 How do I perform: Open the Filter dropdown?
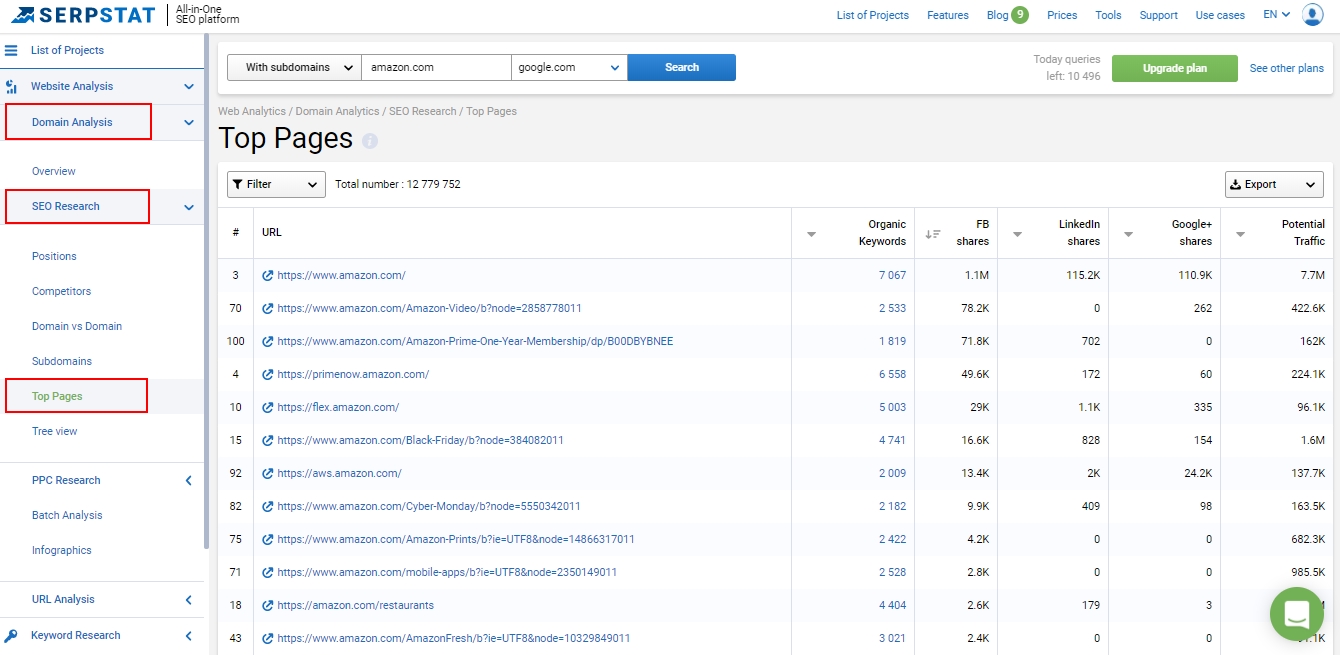(276, 184)
